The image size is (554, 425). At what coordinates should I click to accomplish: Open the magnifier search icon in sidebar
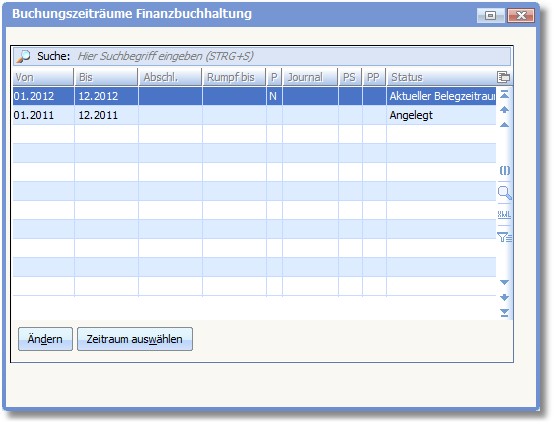click(505, 193)
